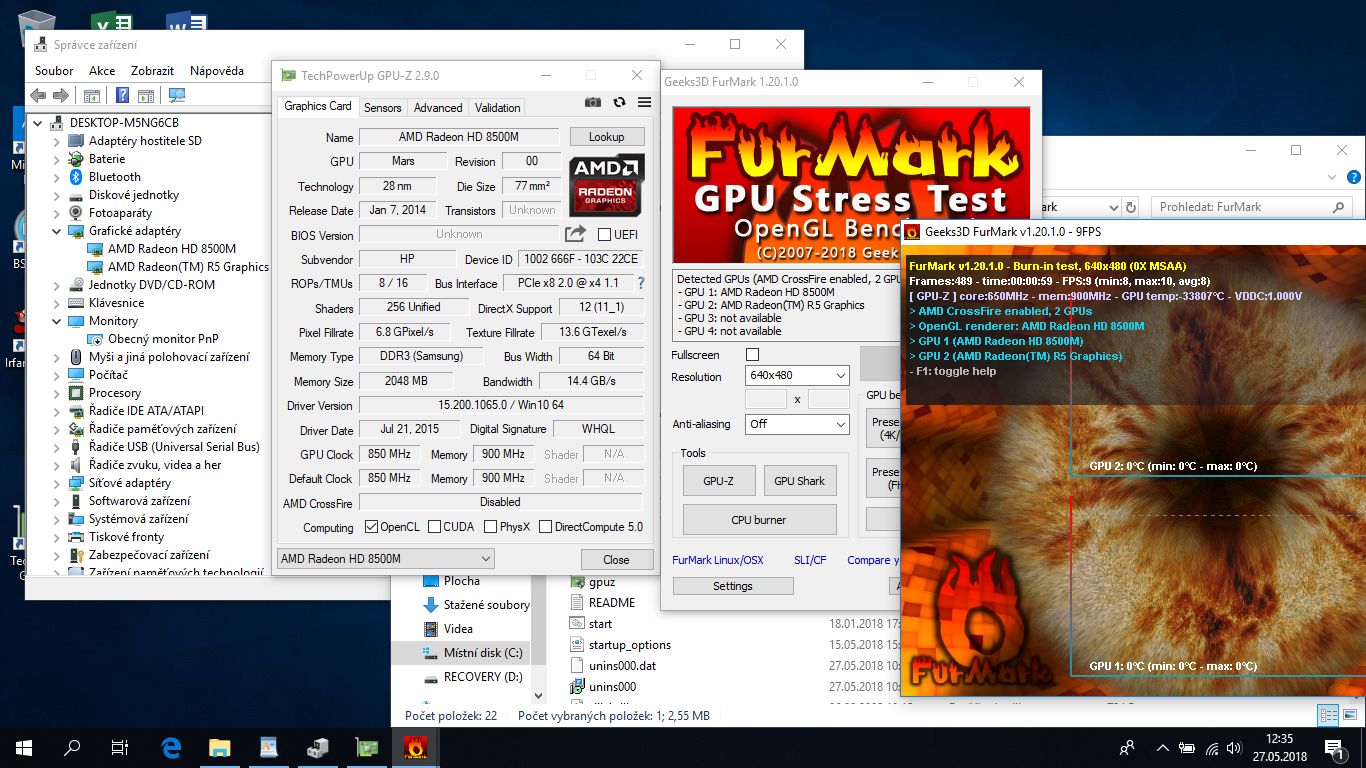Click the FurMark Linux/OSX link

coord(718,560)
